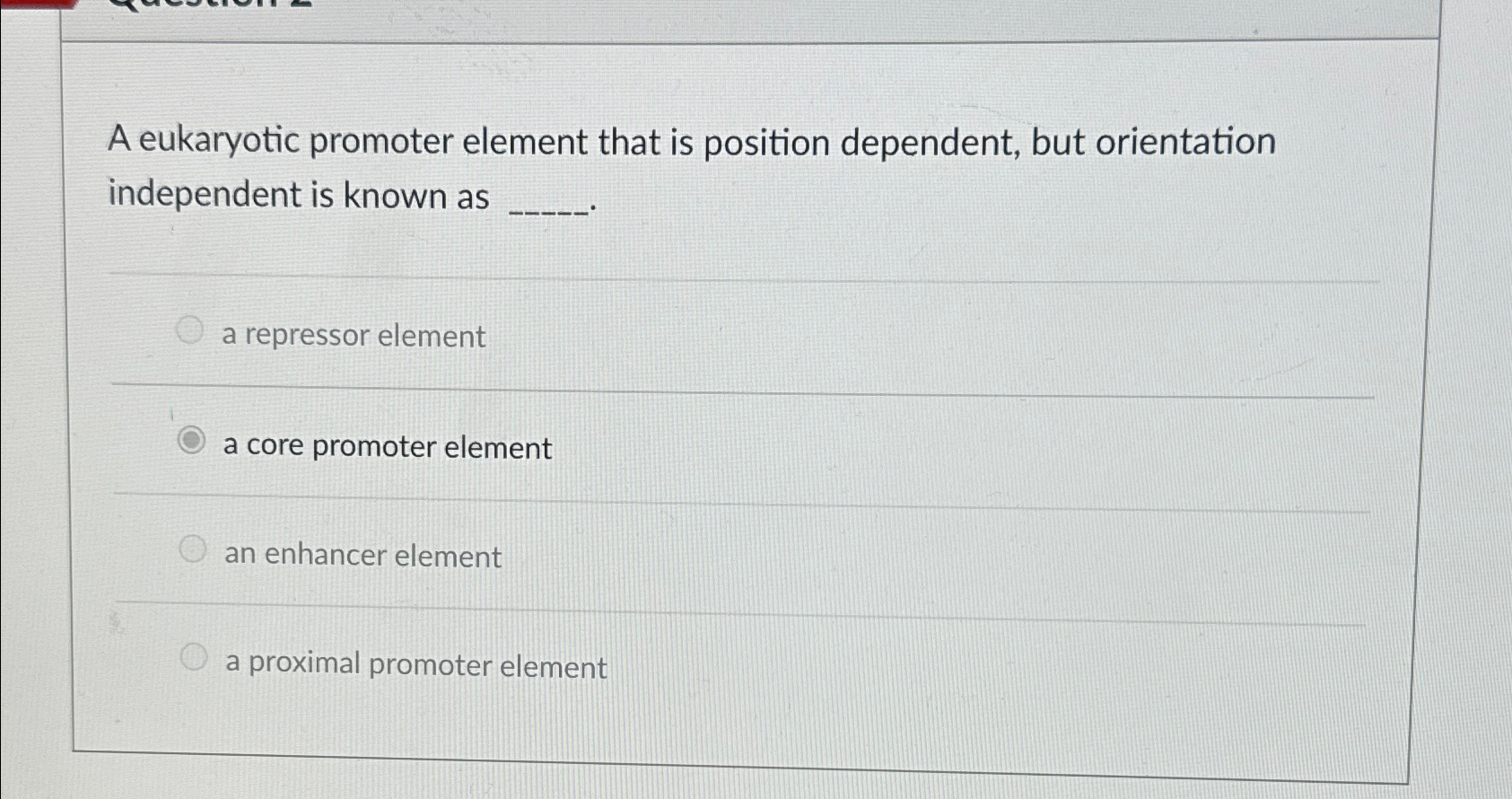Click the 'a proximal promoter element' answer text
This screenshot has width=1512, height=799.
(415, 666)
